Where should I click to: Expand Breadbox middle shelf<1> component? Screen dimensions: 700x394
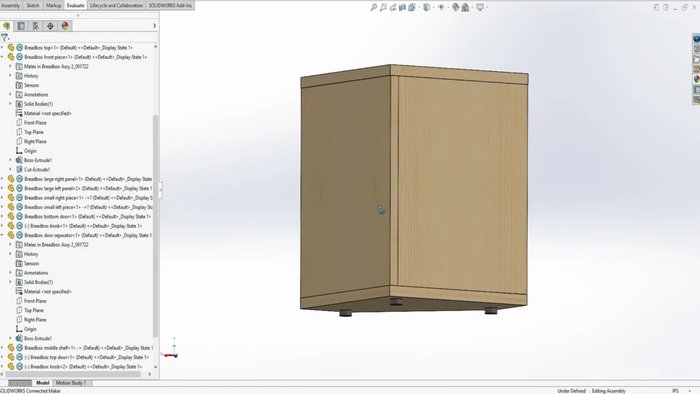pyautogui.click(x=2, y=348)
